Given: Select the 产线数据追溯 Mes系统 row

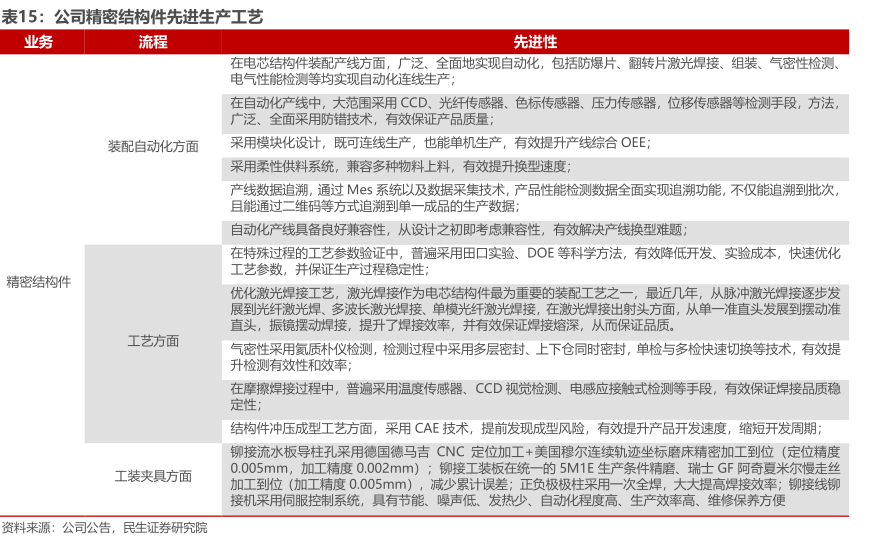Looking at the screenshot, I should [x=535, y=197].
